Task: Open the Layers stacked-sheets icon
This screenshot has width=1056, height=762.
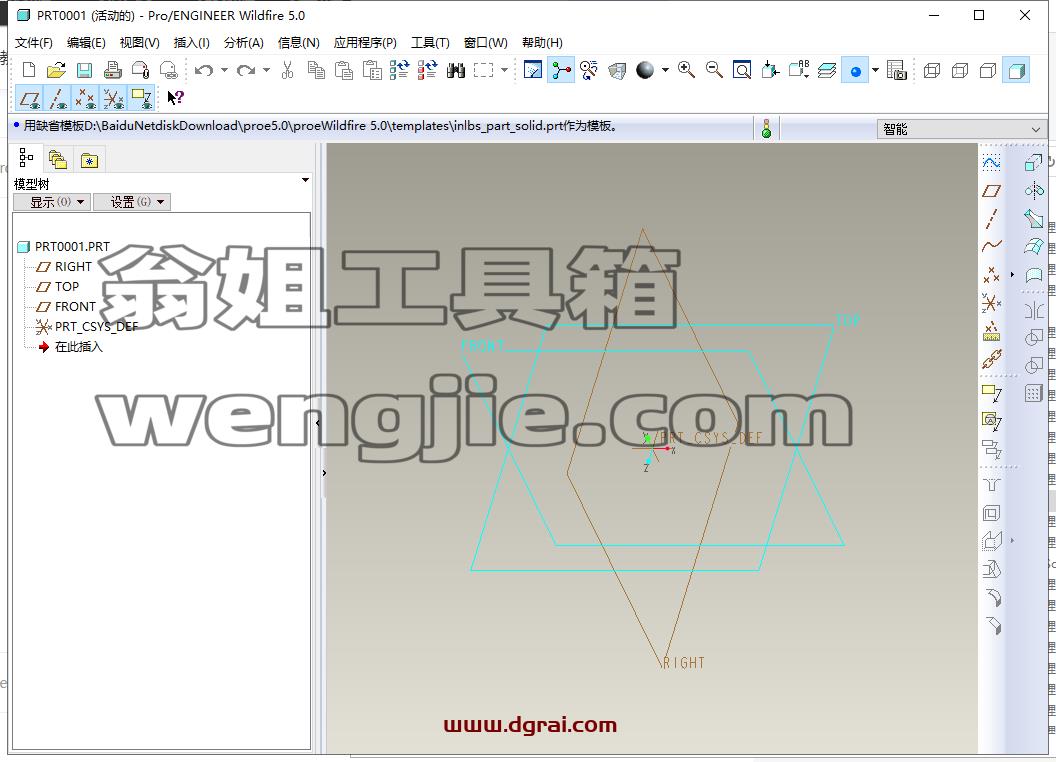Action: (x=827, y=70)
